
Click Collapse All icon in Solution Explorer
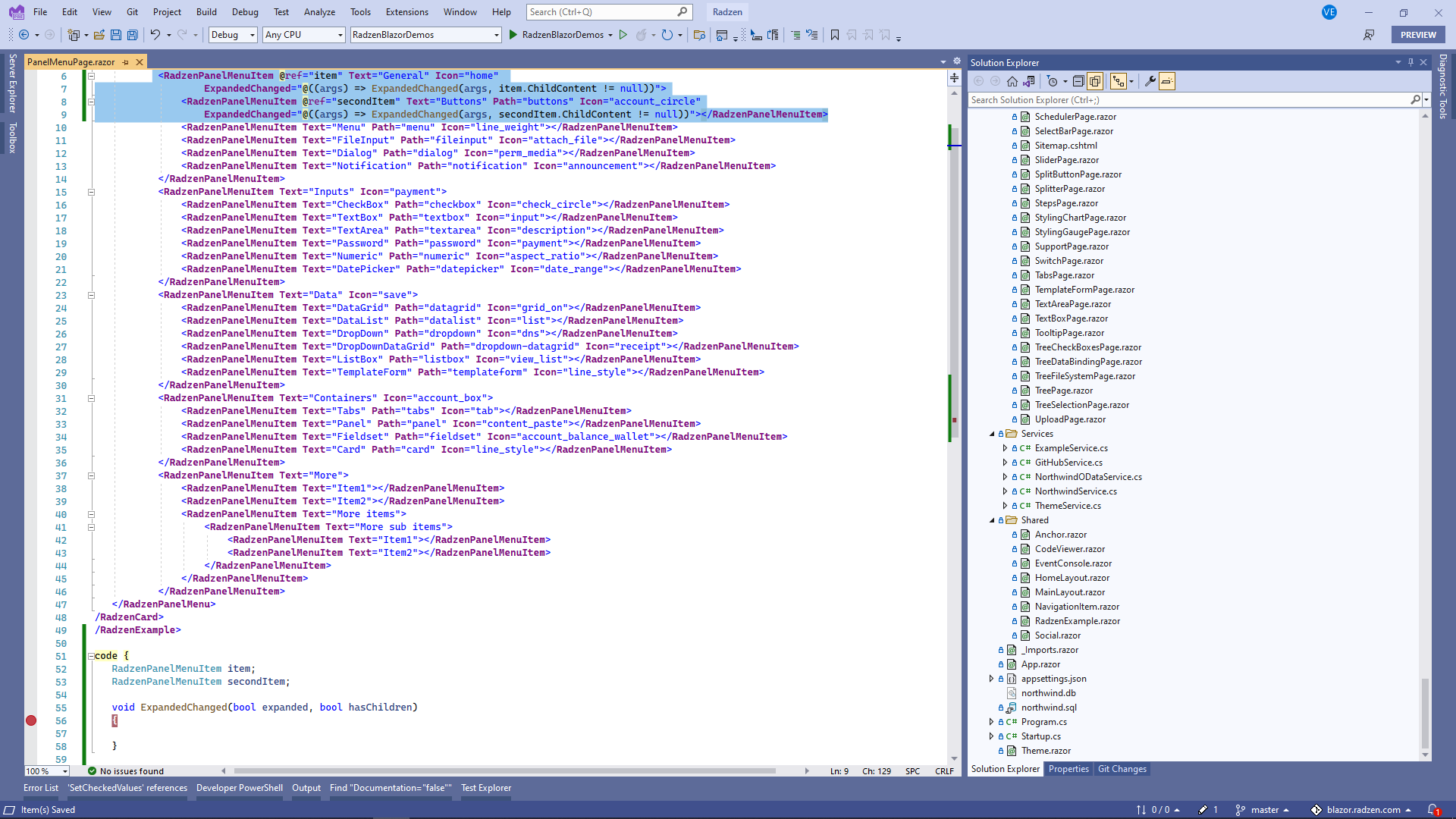pyautogui.click(x=1078, y=81)
